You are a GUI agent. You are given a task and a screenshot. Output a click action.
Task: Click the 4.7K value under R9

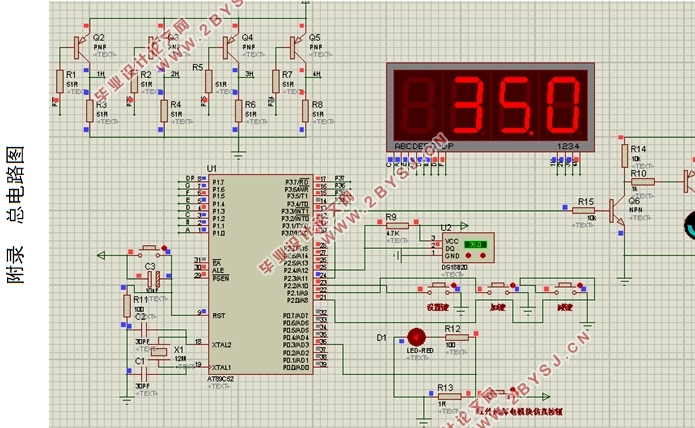393,233
